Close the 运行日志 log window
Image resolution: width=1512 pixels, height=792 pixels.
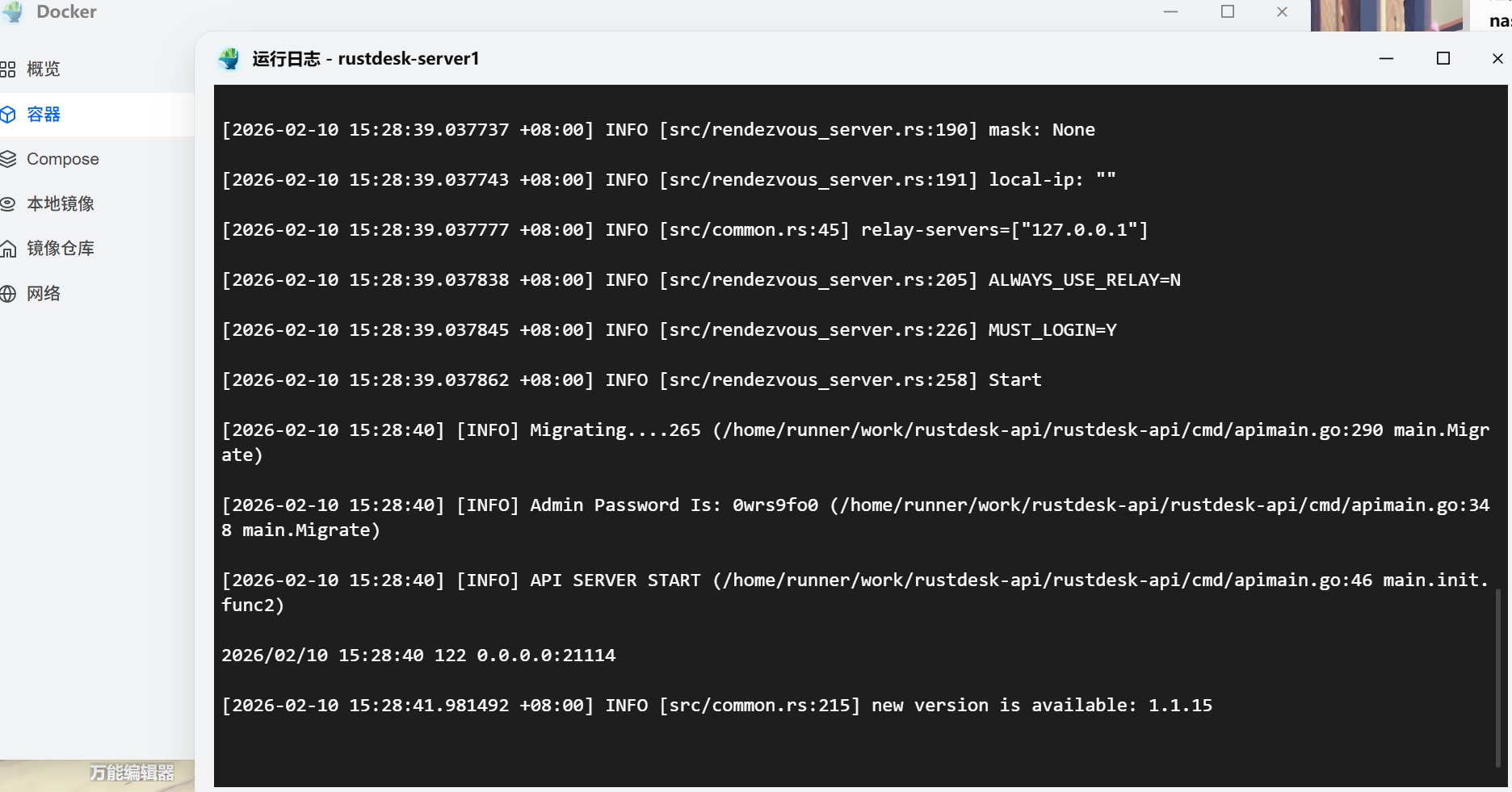(x=1497, y=58)
